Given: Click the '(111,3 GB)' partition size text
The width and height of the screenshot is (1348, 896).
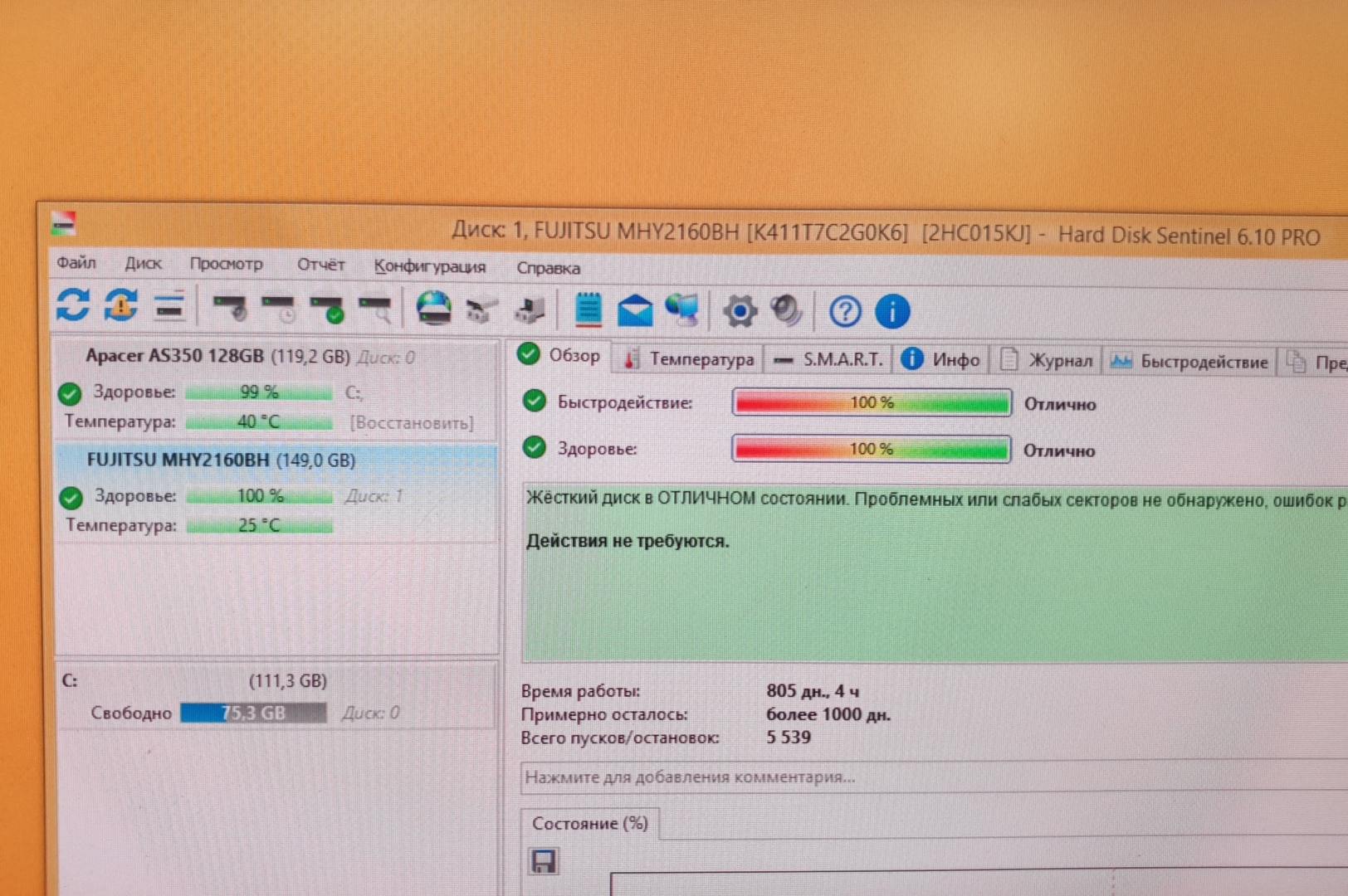Looking at the screenshot, I should (288, 681).
